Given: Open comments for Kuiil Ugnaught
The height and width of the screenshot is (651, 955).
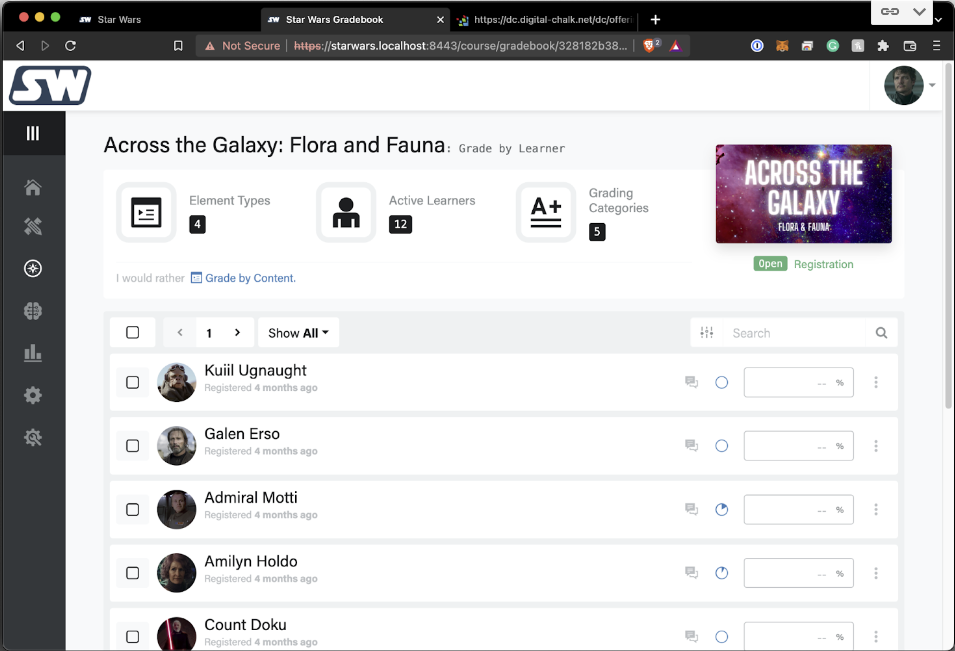Looking at the screenshot, I should 691,382.
